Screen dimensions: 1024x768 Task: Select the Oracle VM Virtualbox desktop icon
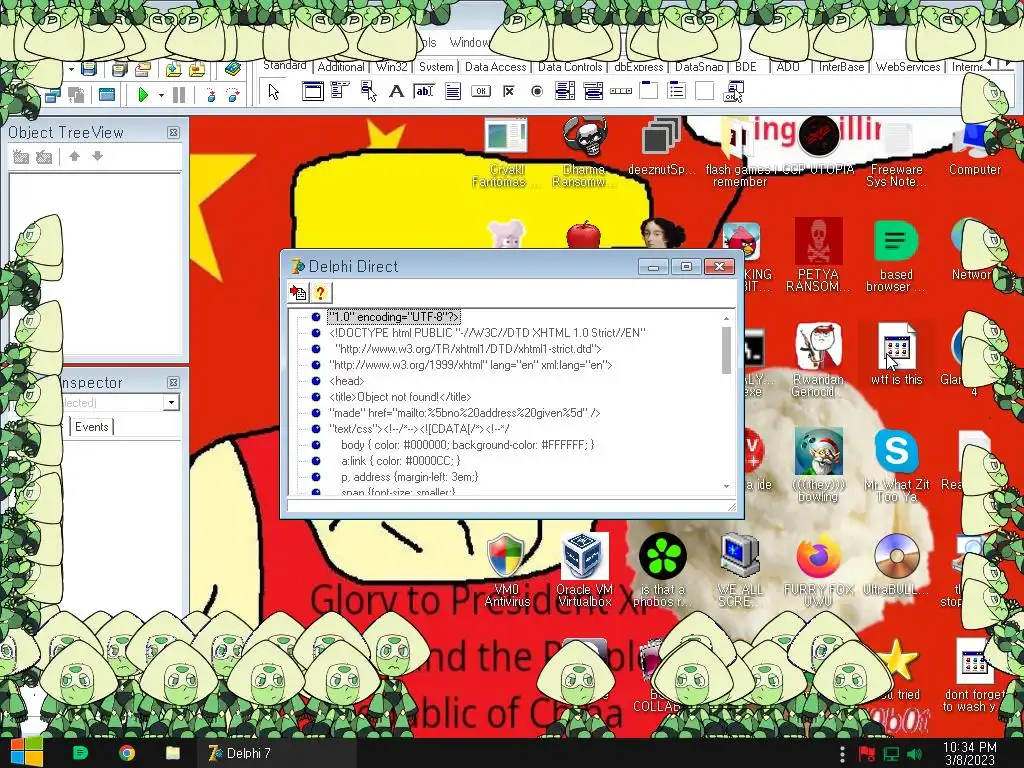tap(584, 570)
